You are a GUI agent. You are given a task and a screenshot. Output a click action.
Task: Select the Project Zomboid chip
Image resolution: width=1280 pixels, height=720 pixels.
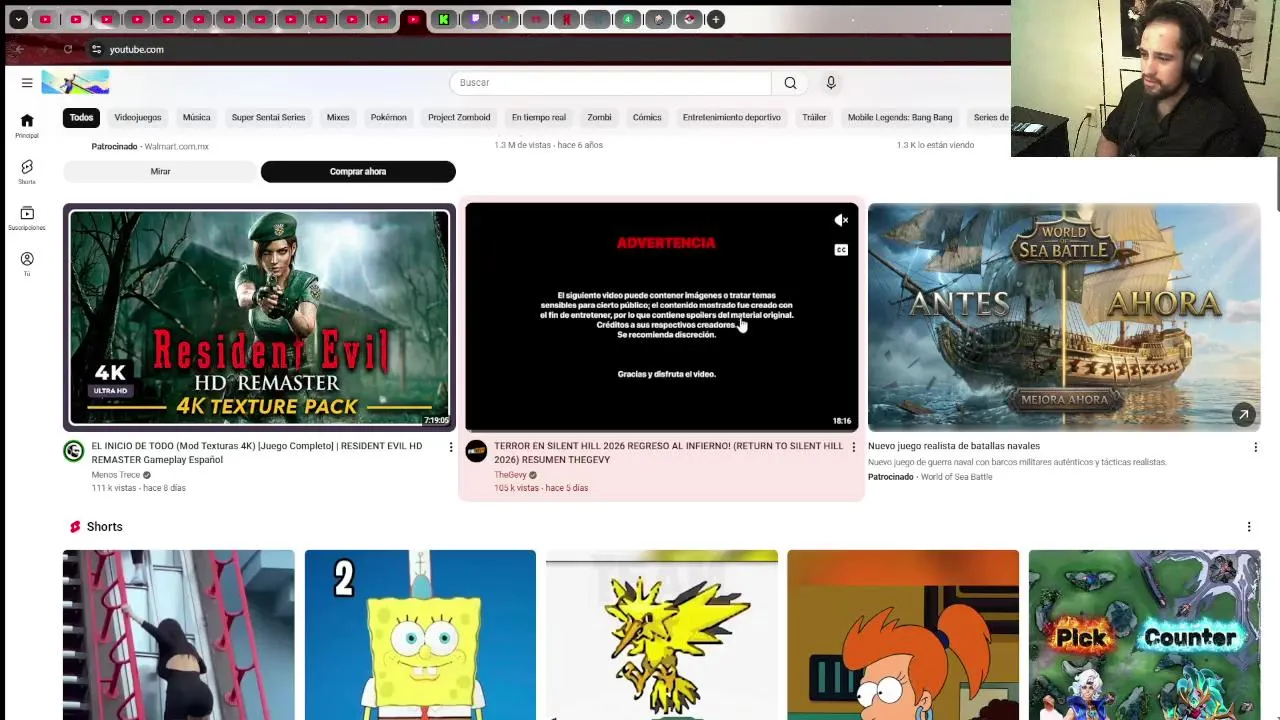pyautogui.click(x=459, y=118)
